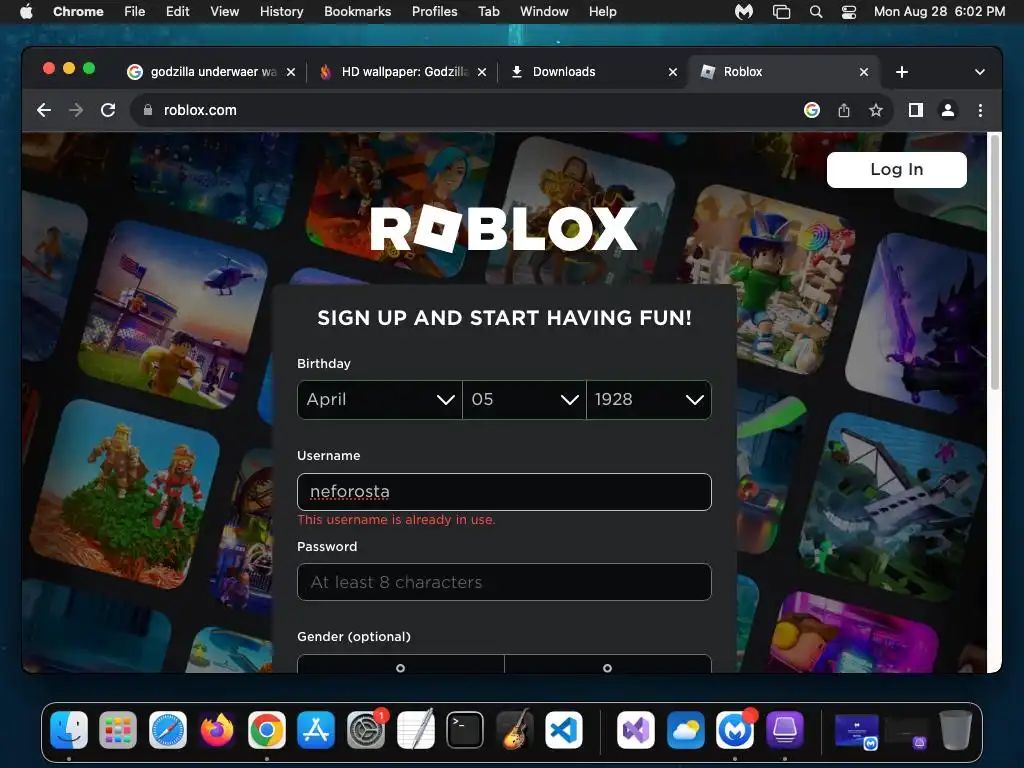Close the godzilla underwaer tab
This screenshot has width=1024, height=768.
291,72
